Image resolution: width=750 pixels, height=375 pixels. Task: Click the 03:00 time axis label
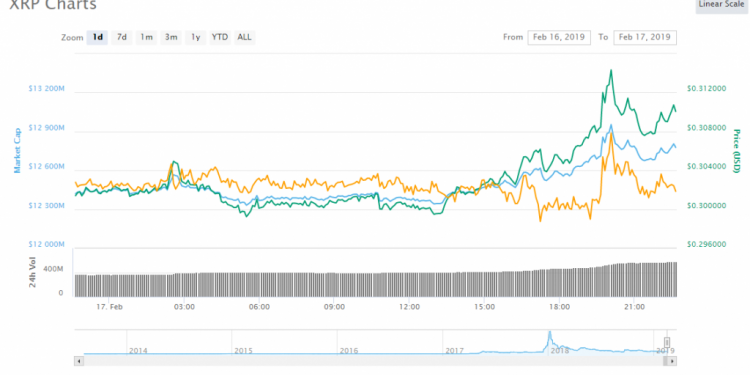[x=184, y=307]
